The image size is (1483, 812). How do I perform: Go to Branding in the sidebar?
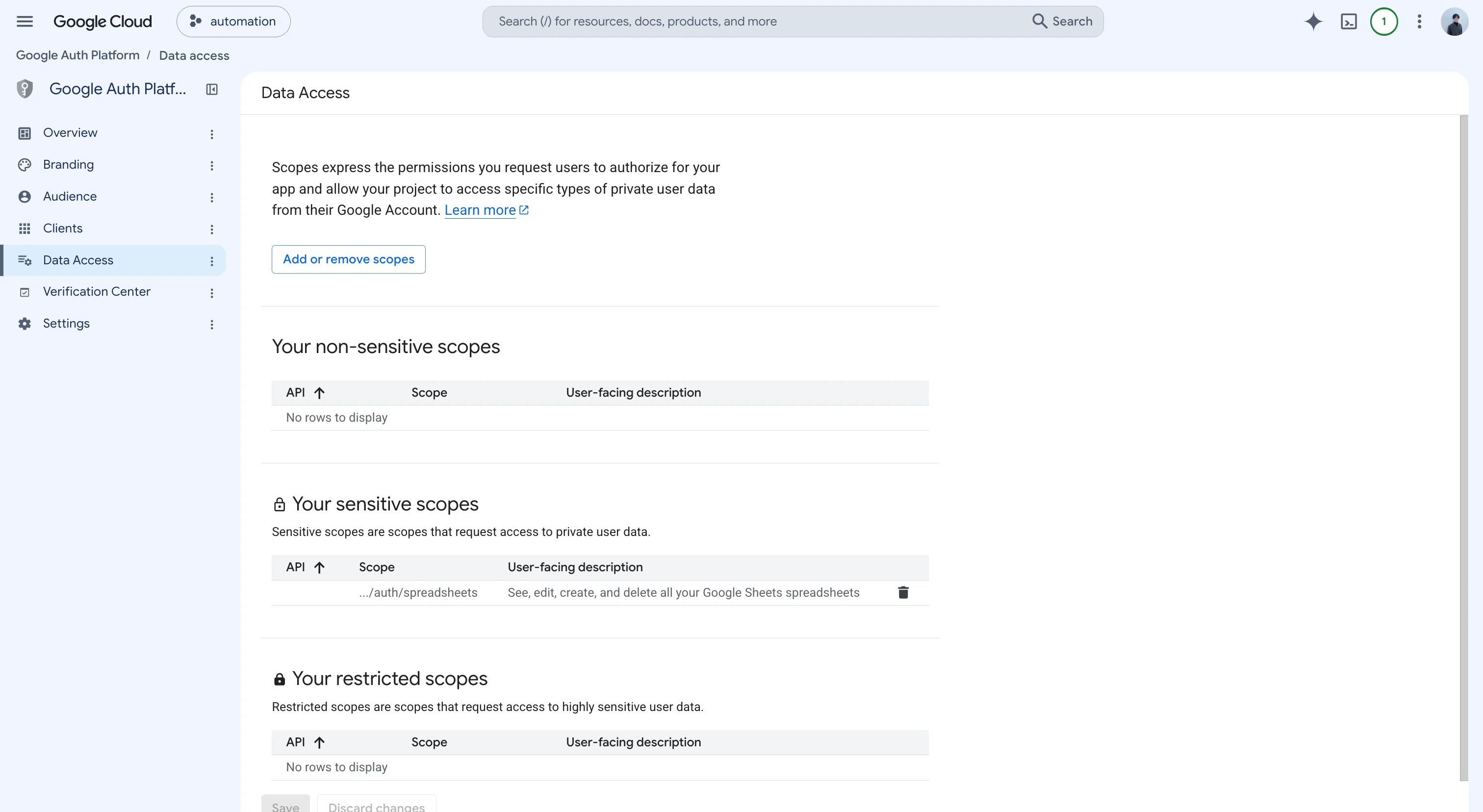[x=68, y=165]
